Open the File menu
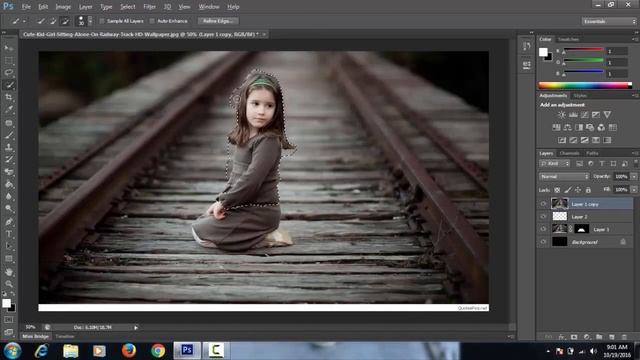Image resolution: width=640 pixels, height=360 pixels. (26, 7)
